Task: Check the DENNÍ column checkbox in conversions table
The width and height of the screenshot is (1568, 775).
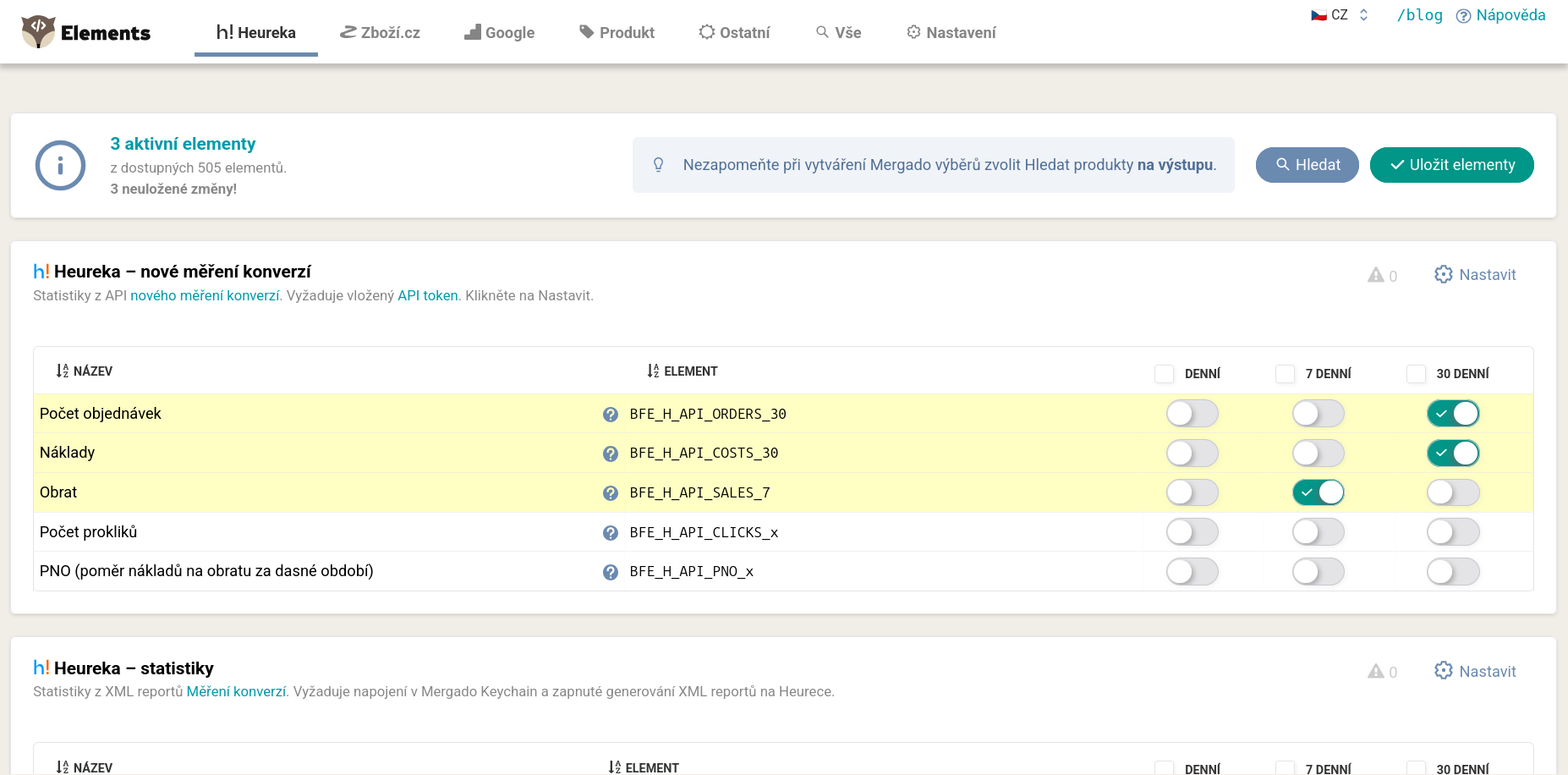Action: 1165,374
